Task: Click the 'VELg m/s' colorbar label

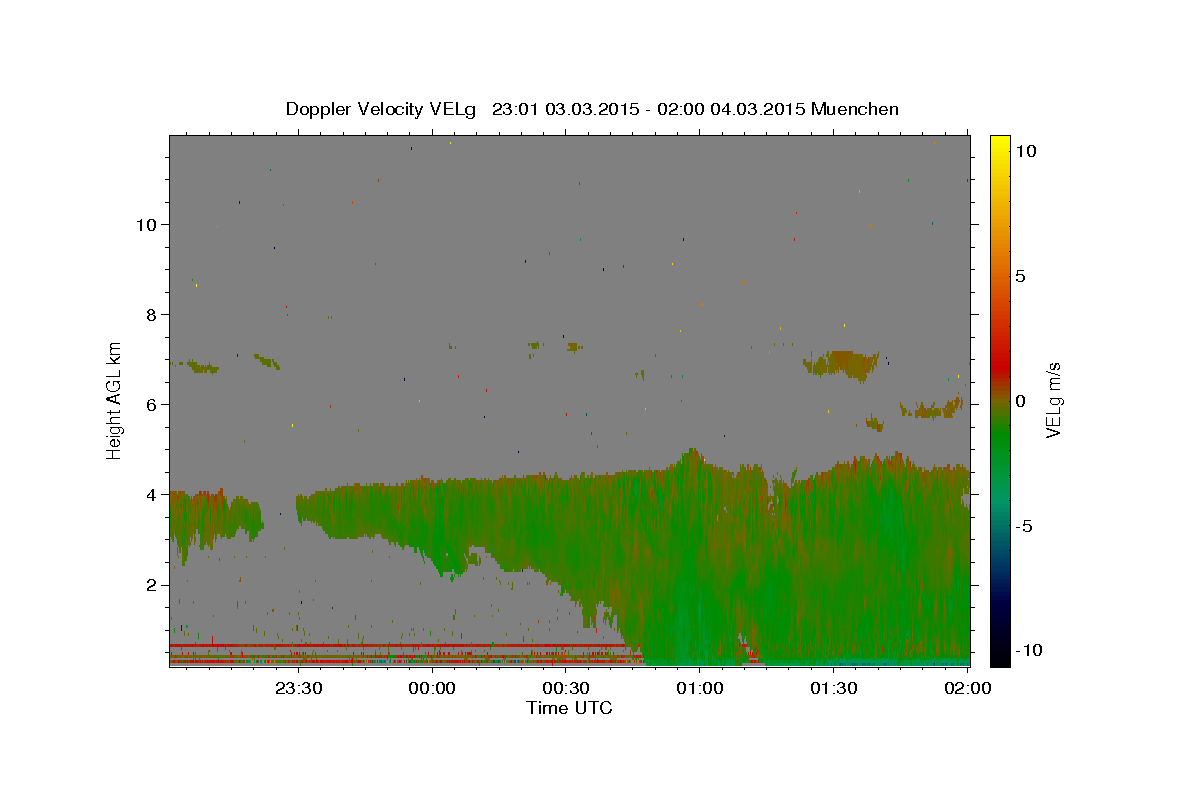Action: click(1053, 398)
